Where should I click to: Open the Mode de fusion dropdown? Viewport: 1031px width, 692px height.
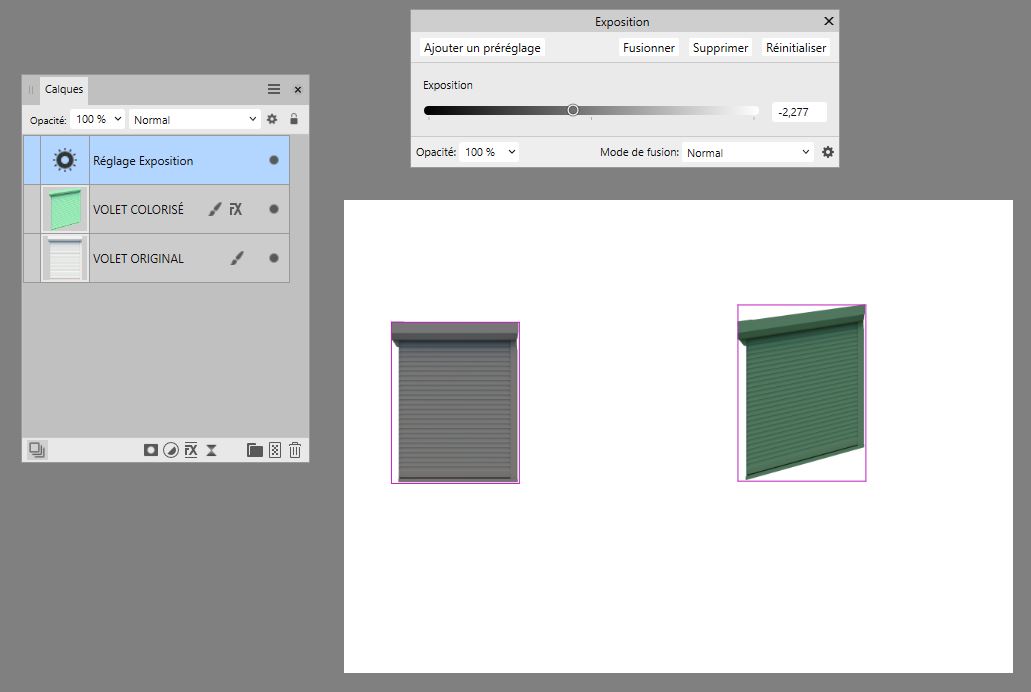click(748, 153)
